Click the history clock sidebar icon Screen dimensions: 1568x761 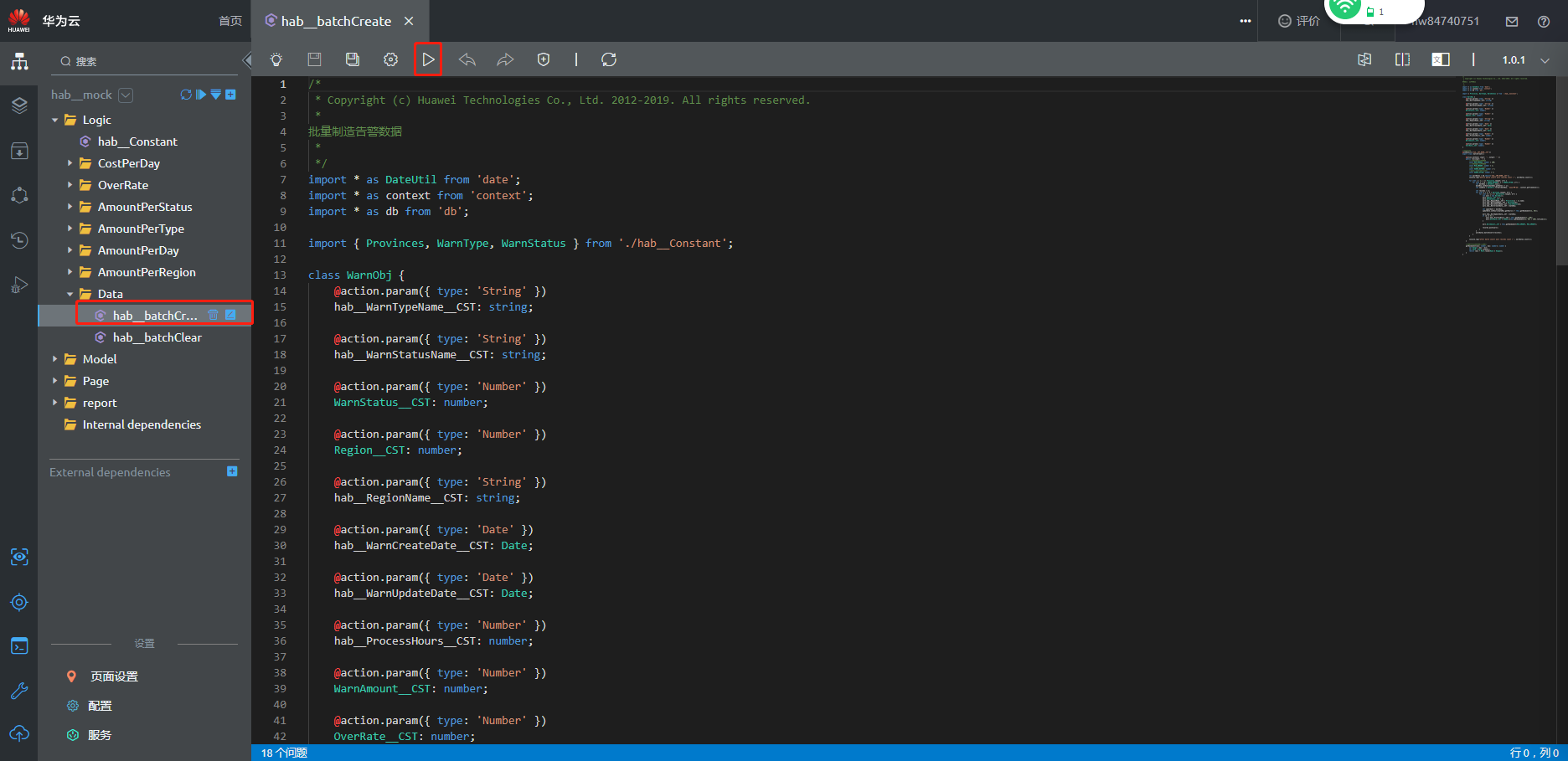pos(19,240)
